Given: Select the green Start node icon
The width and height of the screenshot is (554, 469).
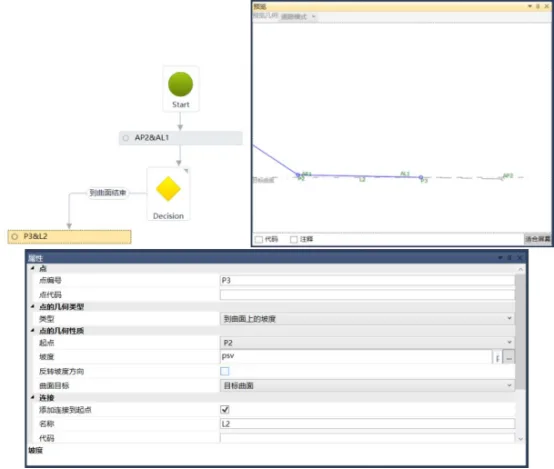Looking at the screenshot, I should tap(181, 84).
